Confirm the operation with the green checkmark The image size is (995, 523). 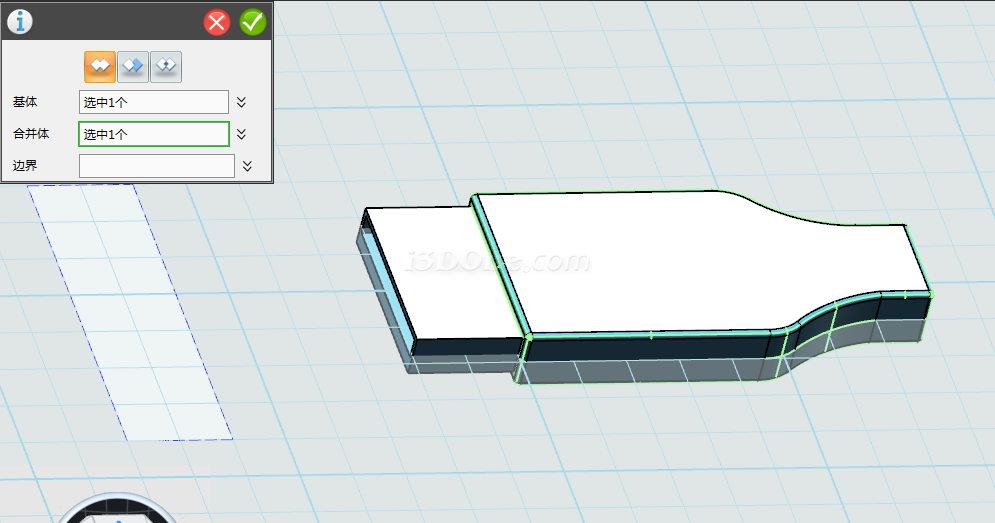click(253, 22)
